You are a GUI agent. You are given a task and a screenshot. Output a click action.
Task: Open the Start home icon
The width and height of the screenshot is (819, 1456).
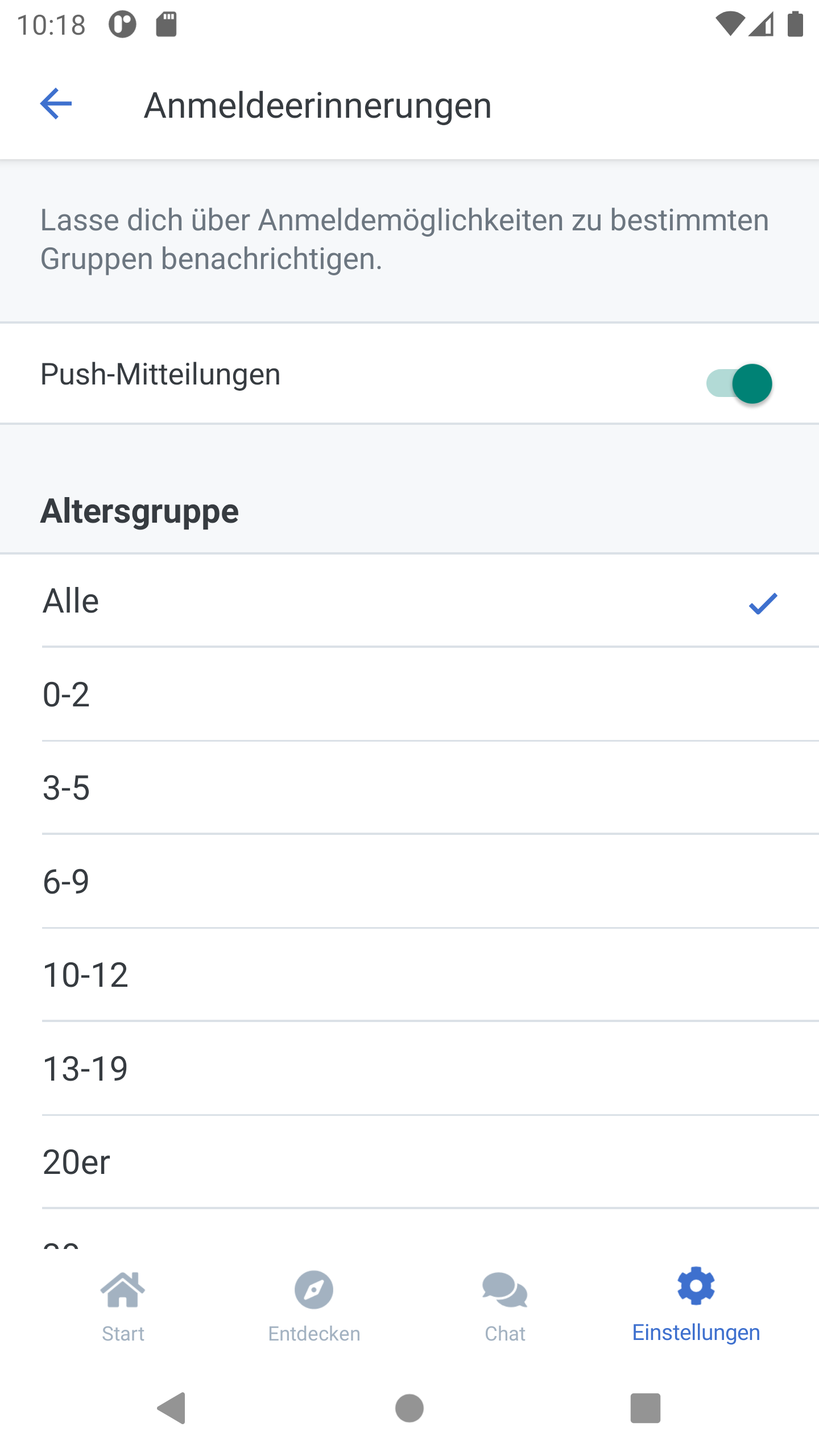coord(123,1289)
